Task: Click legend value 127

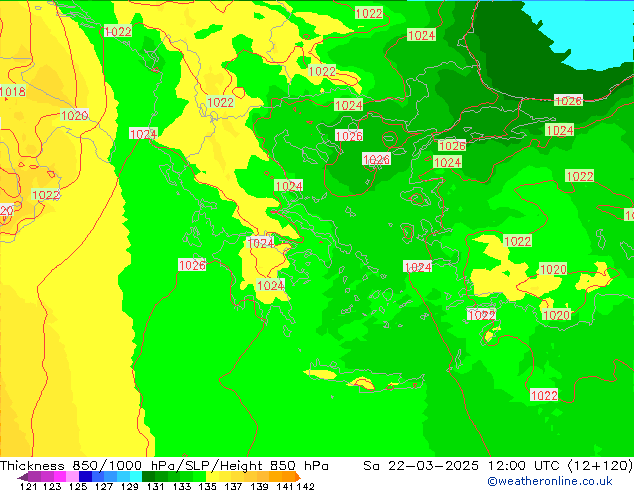Action: pos(104,486)
